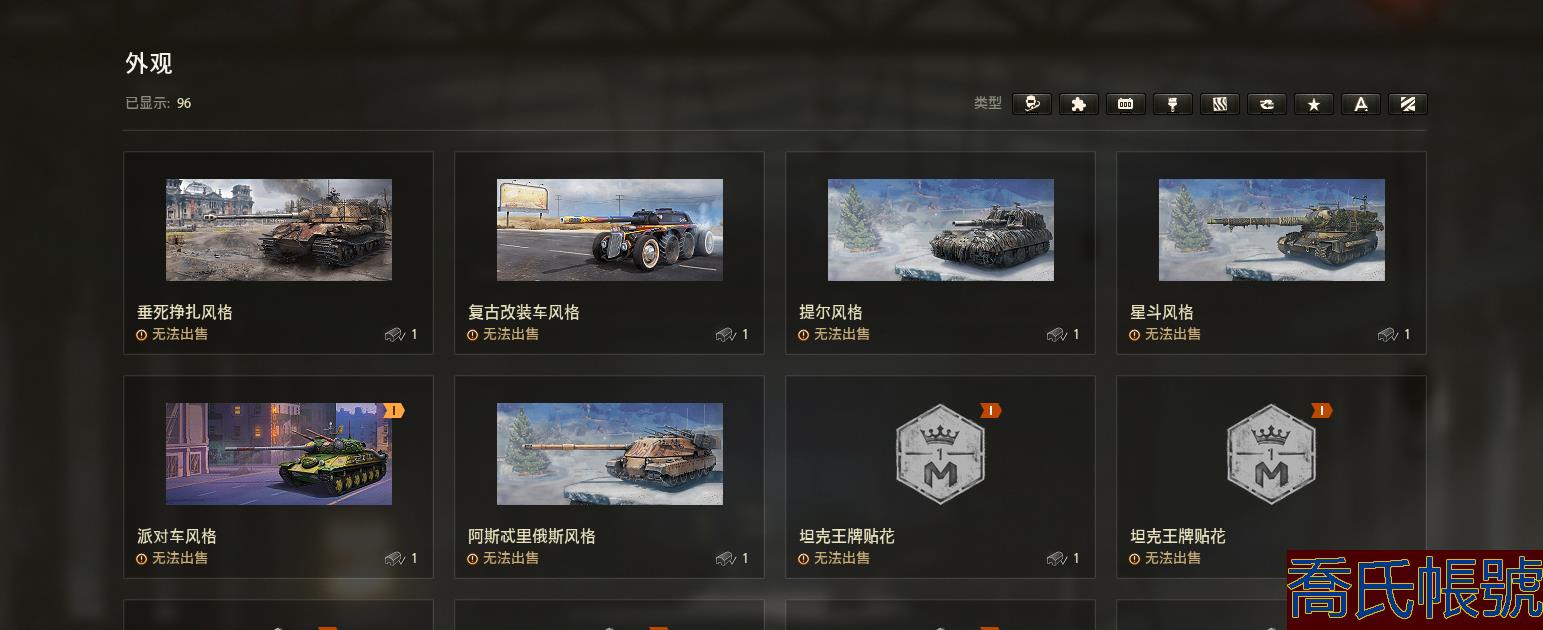This screenshot has width=1543, height=630.
Task: Select the star emblem filter icon
Action: point(1313,103)
